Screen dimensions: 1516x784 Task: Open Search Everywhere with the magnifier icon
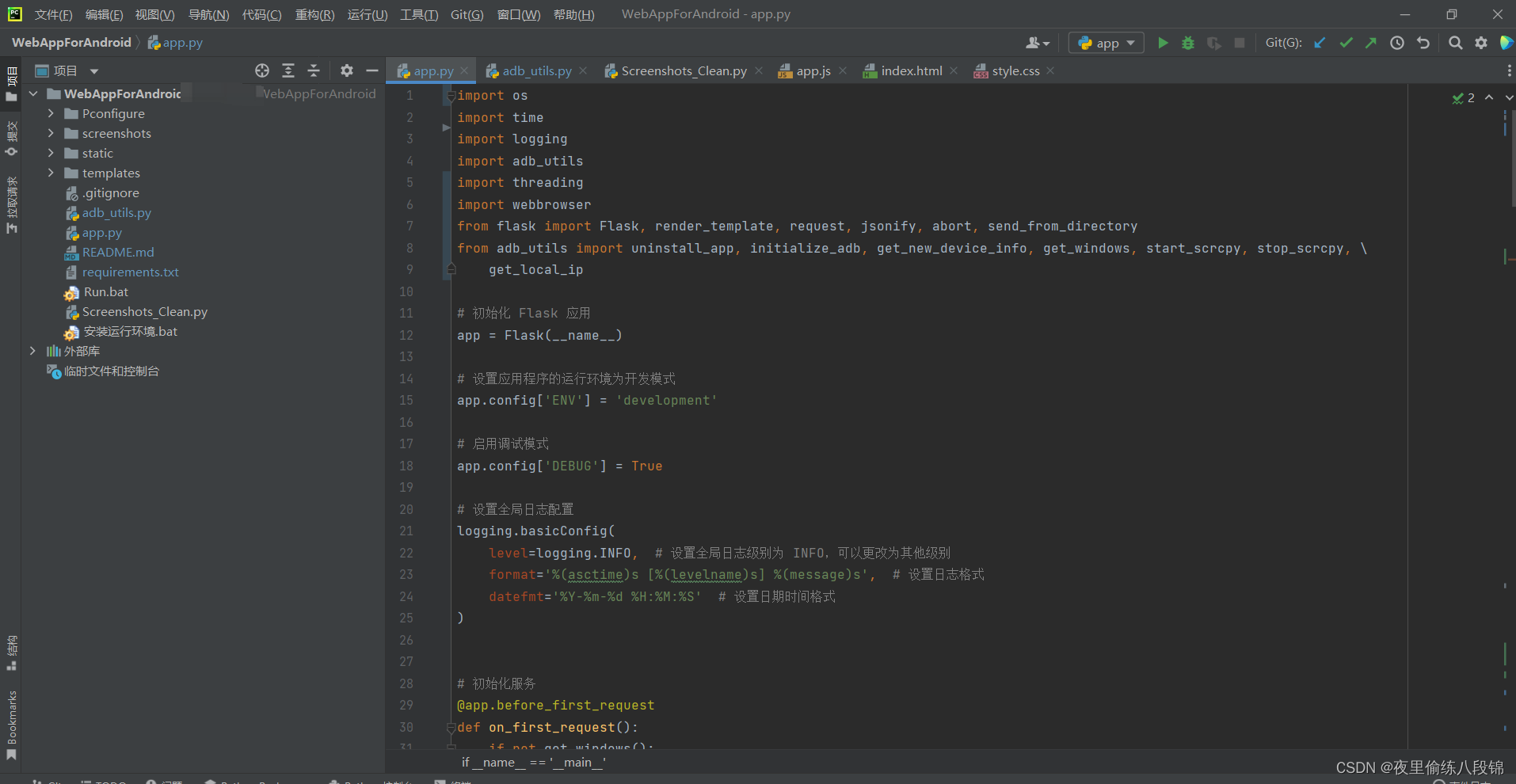point(1456,43)
